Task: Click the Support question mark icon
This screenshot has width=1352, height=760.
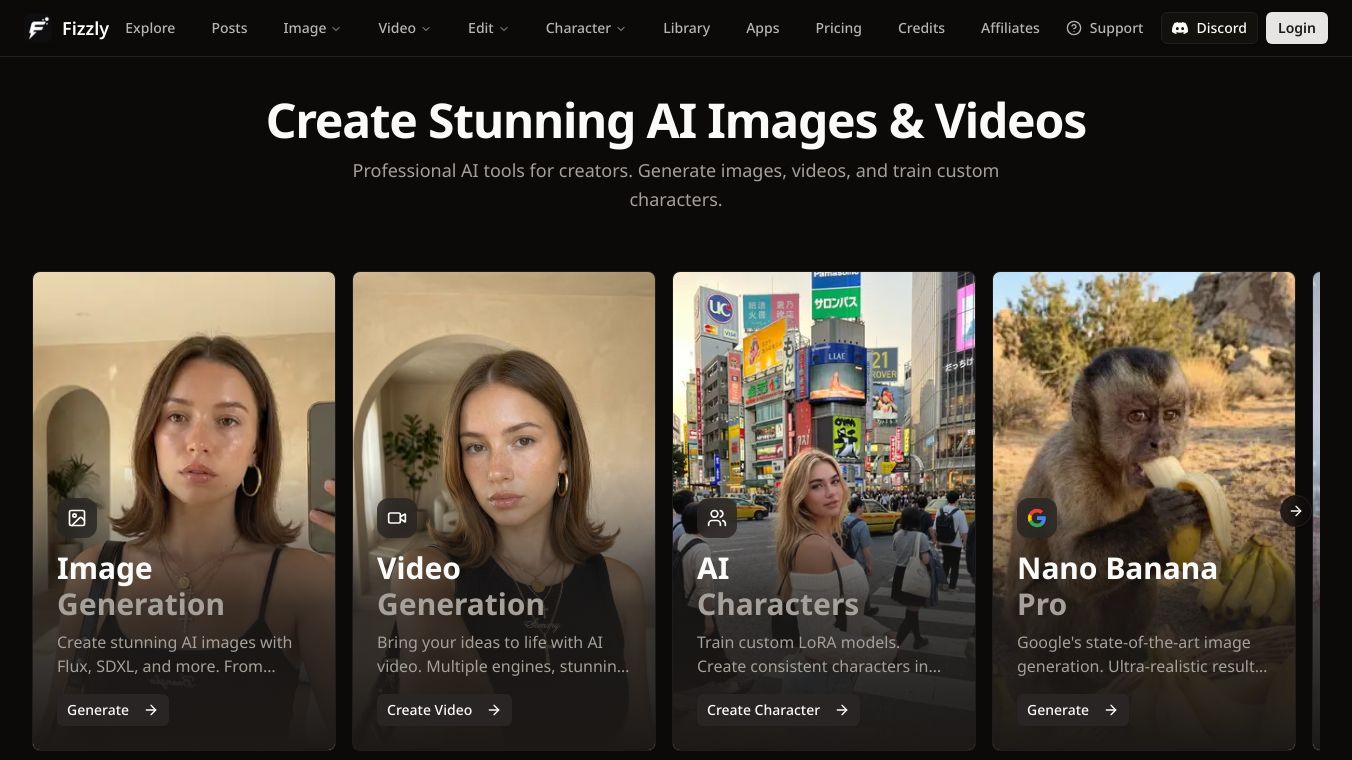Action: click(1074, 28)
